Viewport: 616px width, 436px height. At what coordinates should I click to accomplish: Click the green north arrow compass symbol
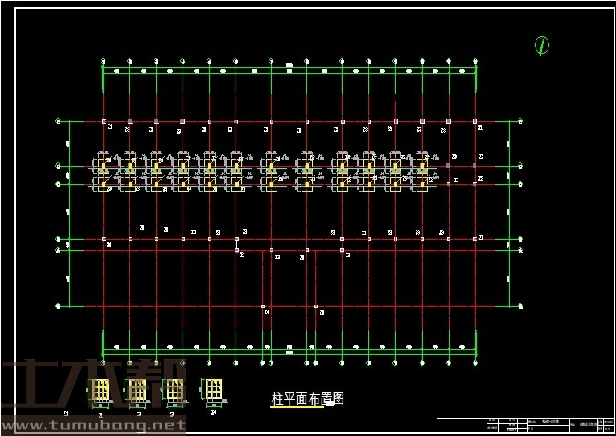tap(542, 45)
